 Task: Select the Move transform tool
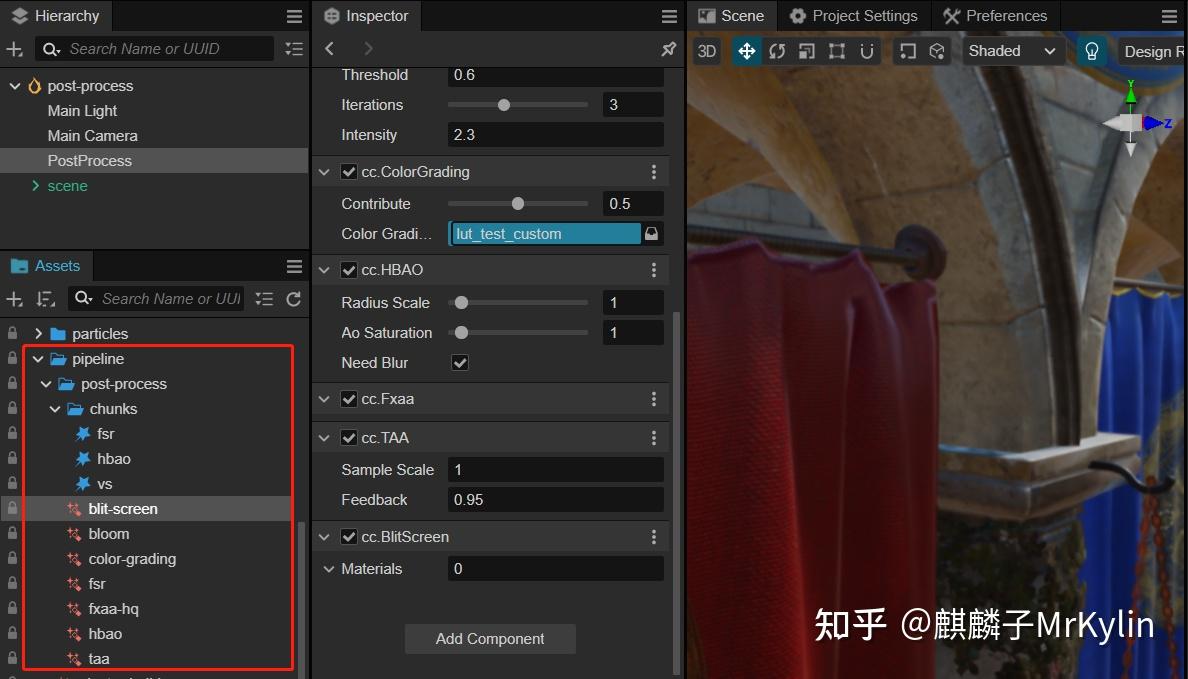746,50
